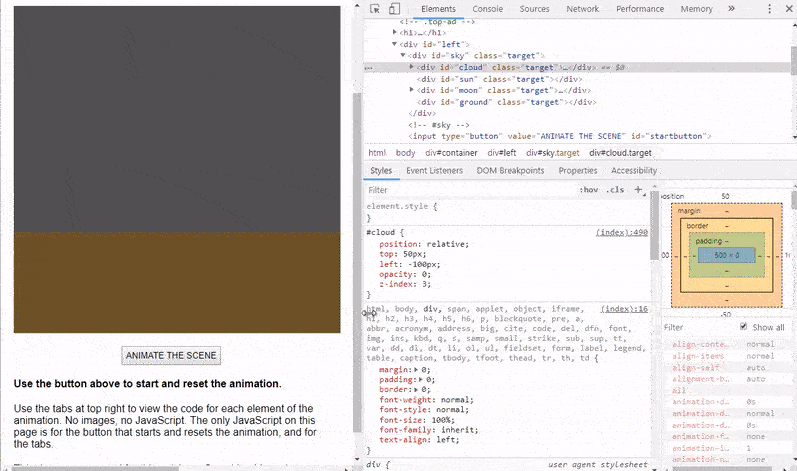
Task: Toggle the :hov element state panel
Action: [x=588, y=189]
